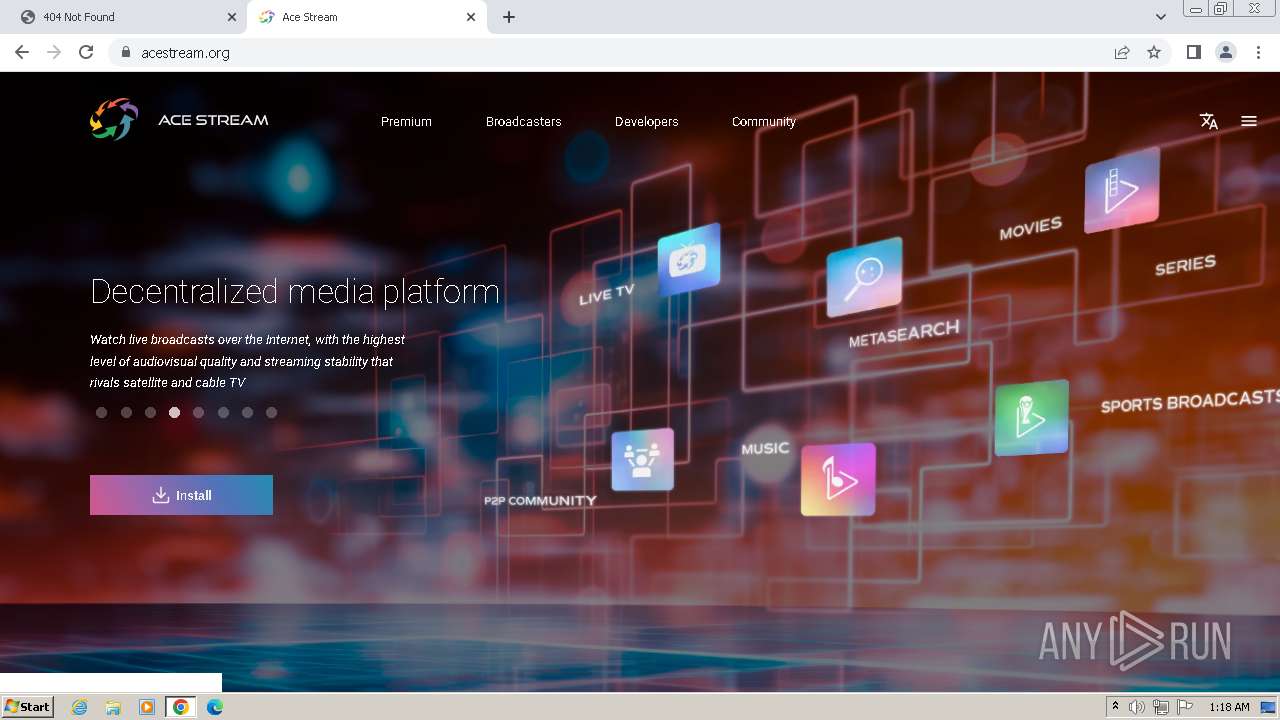Select the fifth carousel slide dot
The image size is (1280, 720).
click(199, 412)
